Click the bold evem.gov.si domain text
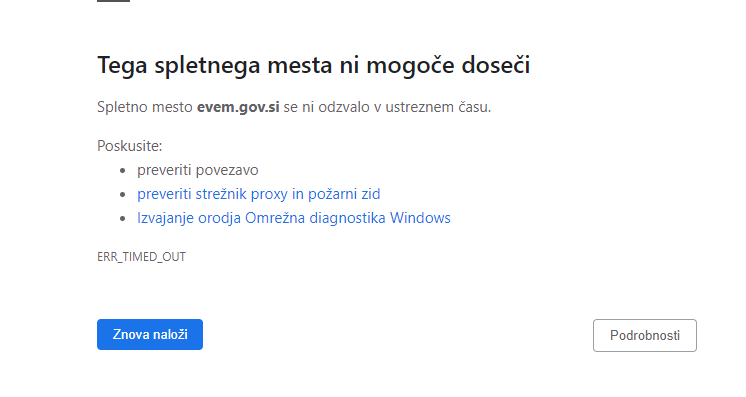Viewport: 746px width, 397px height. 238,107
